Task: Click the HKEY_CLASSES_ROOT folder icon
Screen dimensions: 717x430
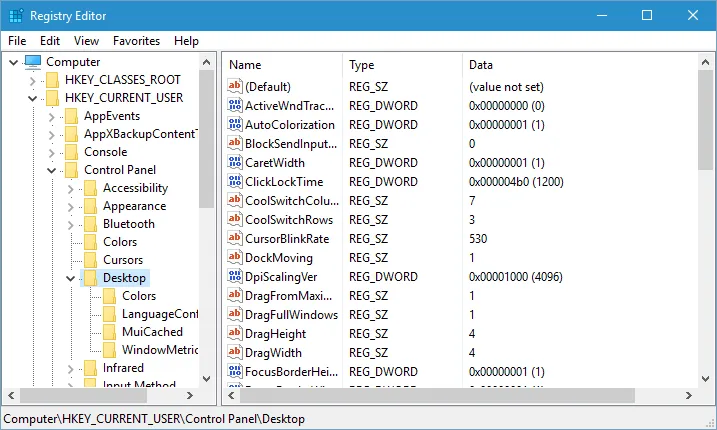Action: click(x=52, y=80)
